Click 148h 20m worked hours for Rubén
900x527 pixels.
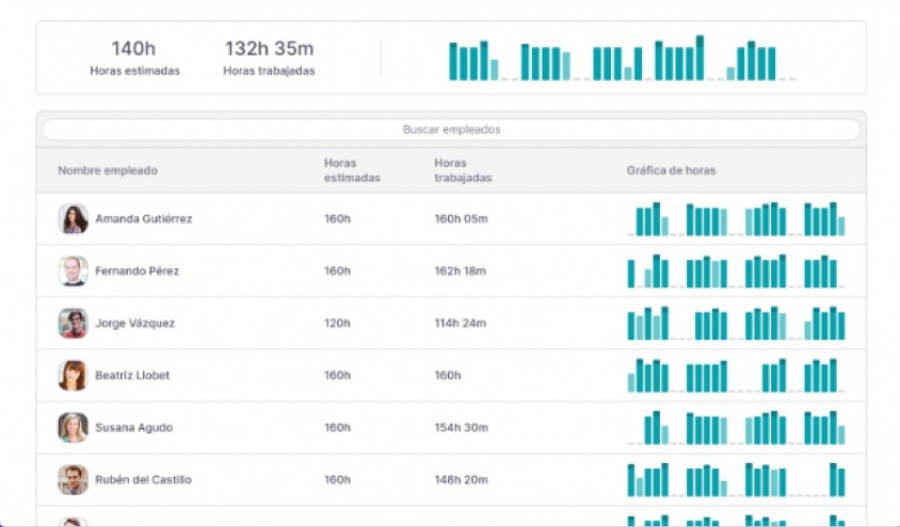461,480
